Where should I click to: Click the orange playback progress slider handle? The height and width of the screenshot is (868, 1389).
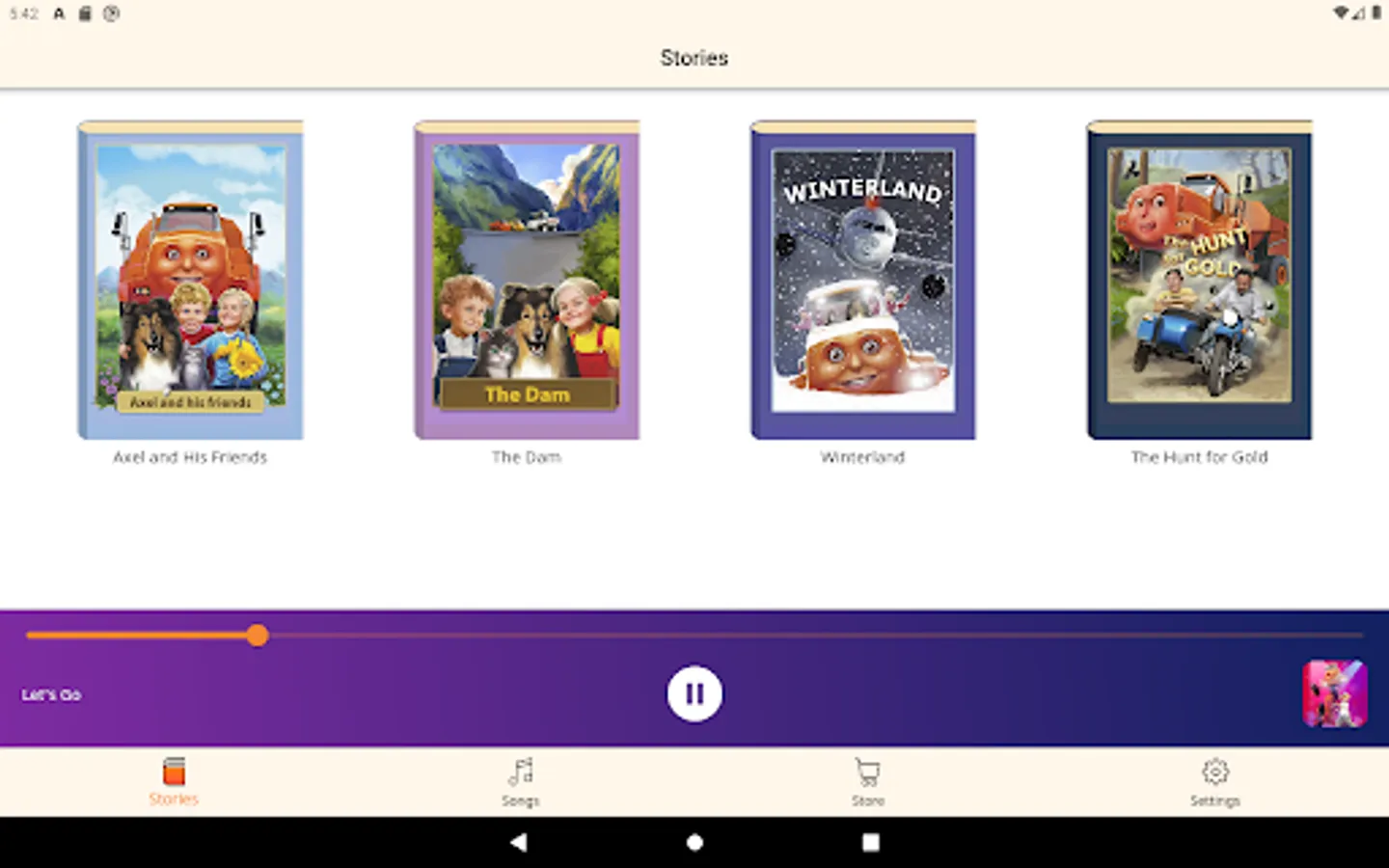click(257, 635)
